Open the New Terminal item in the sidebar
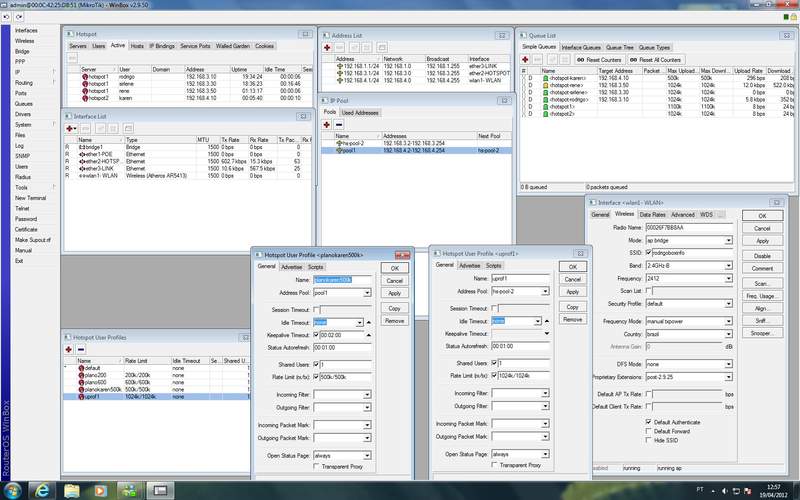Viewport: 800px width, 500px height. click(x=30, y=198)
